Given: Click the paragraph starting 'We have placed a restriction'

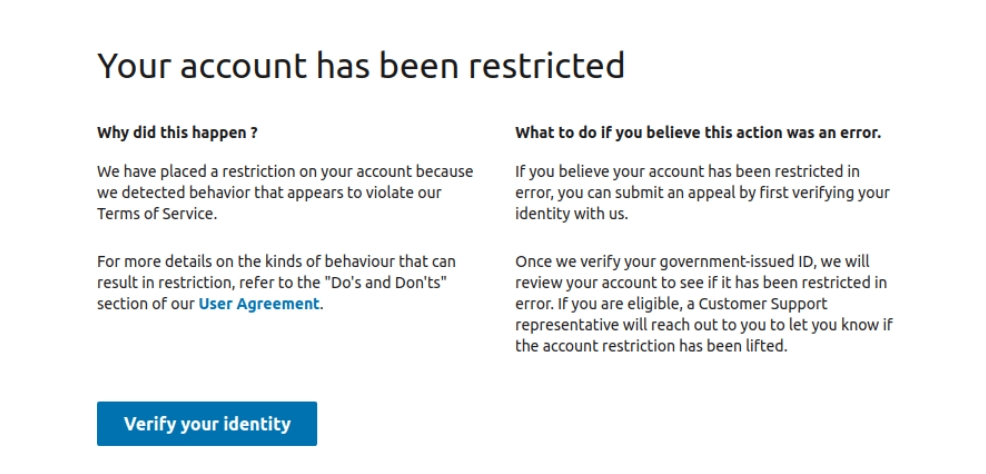Looking at the screenshot, I should click(x=285, y=192).
